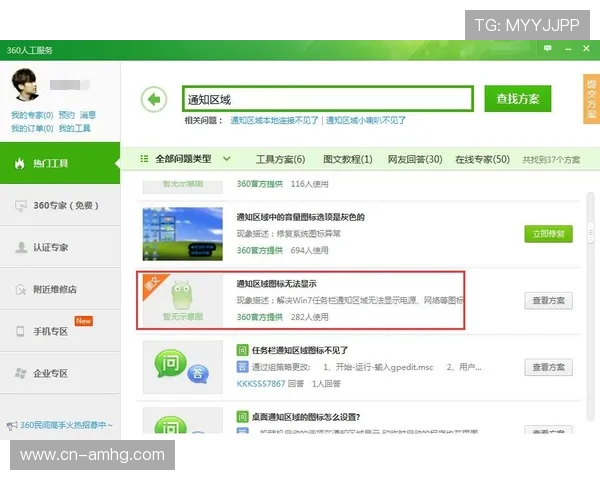
Task: Click the person icon beside 认证专家
Action: tap(21, 247)
